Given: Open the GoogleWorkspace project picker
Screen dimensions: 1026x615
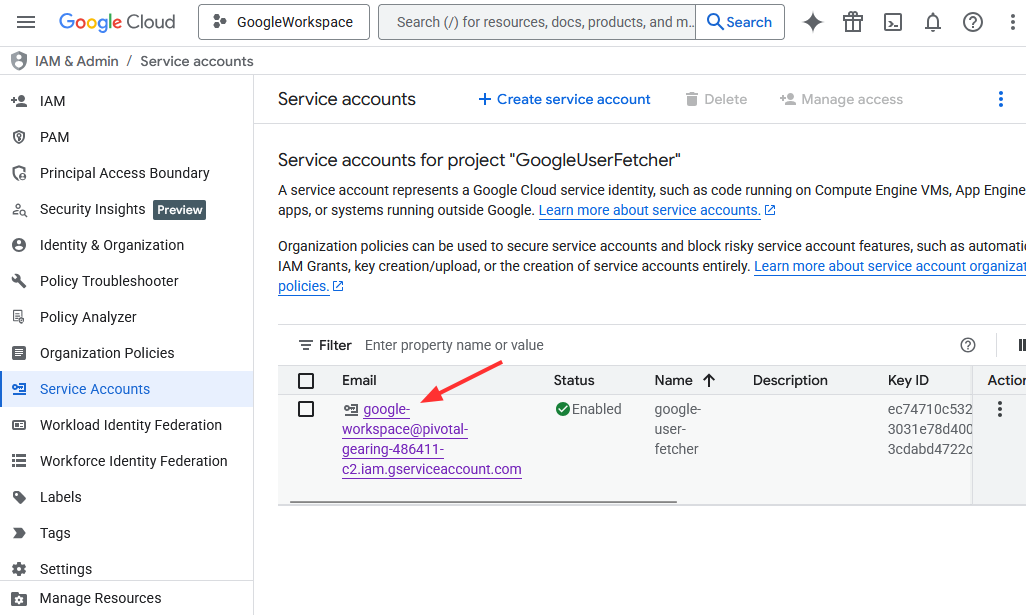Looking at the screenshot, I should (x=284, y=22).
